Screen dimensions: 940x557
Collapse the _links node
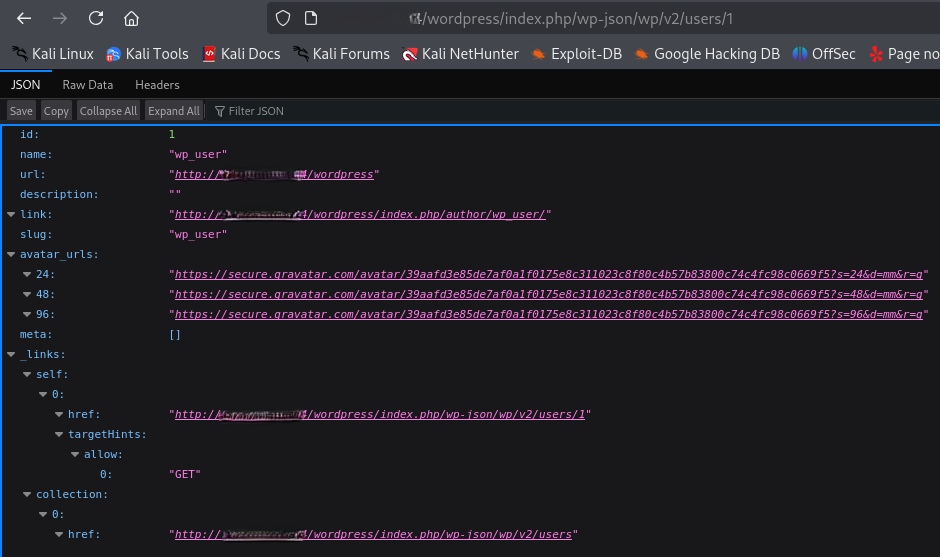tap(11, 354)
